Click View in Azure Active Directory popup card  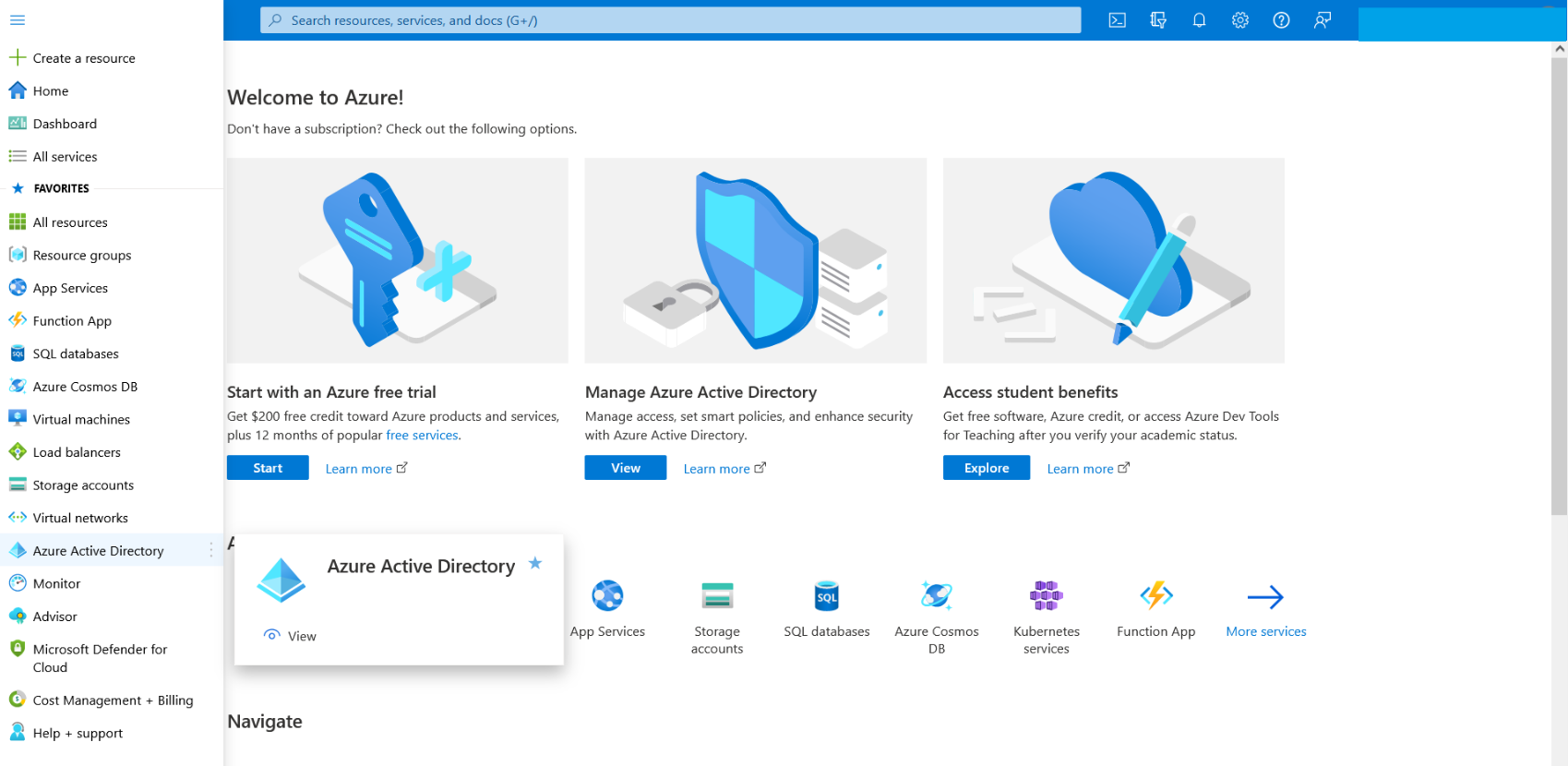(x=290, y=636)
